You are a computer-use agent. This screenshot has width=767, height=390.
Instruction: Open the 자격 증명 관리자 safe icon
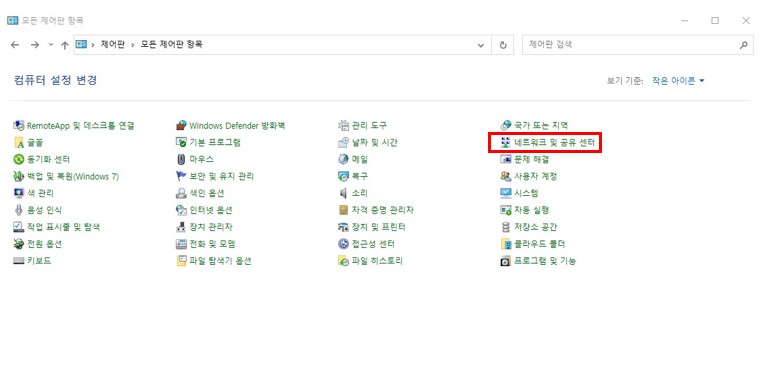[343, 210]
